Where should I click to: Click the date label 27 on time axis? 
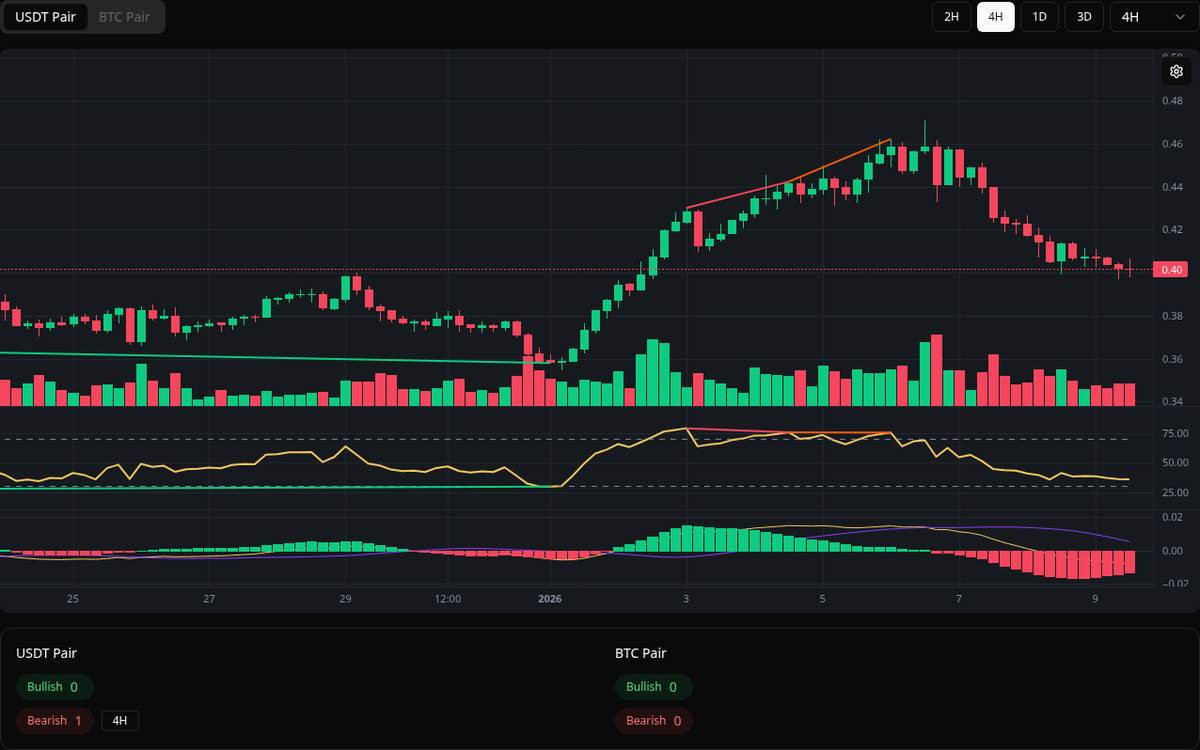click(x=208, y=599)
